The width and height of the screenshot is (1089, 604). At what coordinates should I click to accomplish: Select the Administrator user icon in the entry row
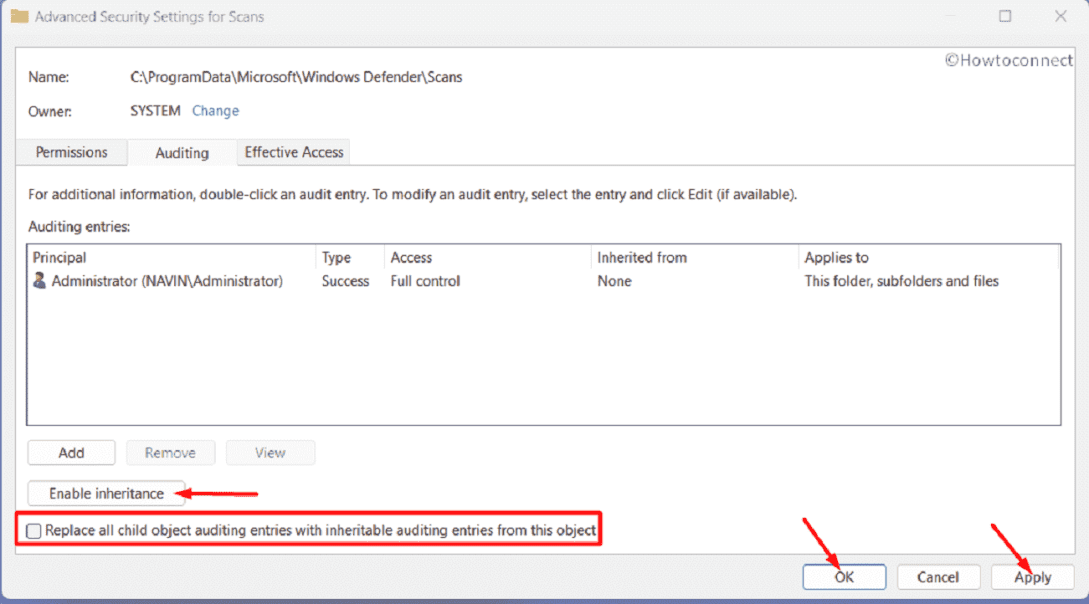click(39, 280)
